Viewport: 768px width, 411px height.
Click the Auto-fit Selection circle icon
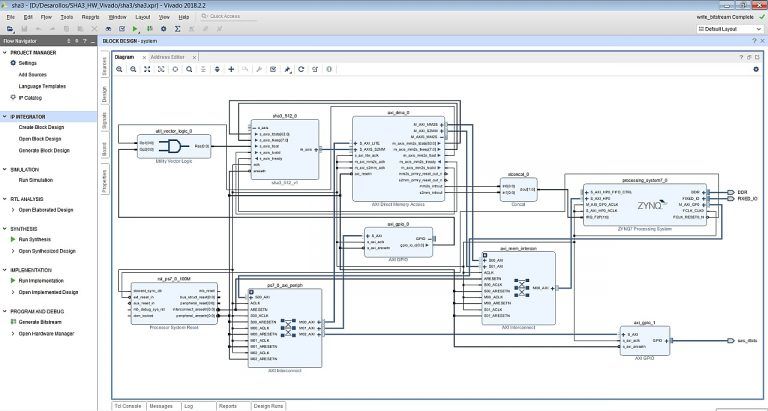coord(175,70)
